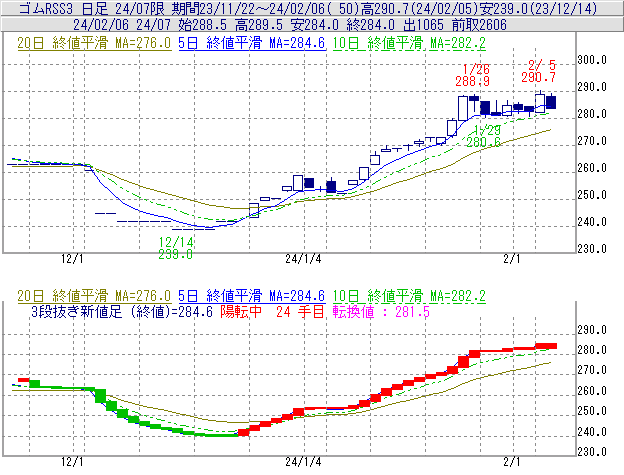Screen dimensions: 624x475
Task: Click the closing price 終284.0
Action: 370,25
